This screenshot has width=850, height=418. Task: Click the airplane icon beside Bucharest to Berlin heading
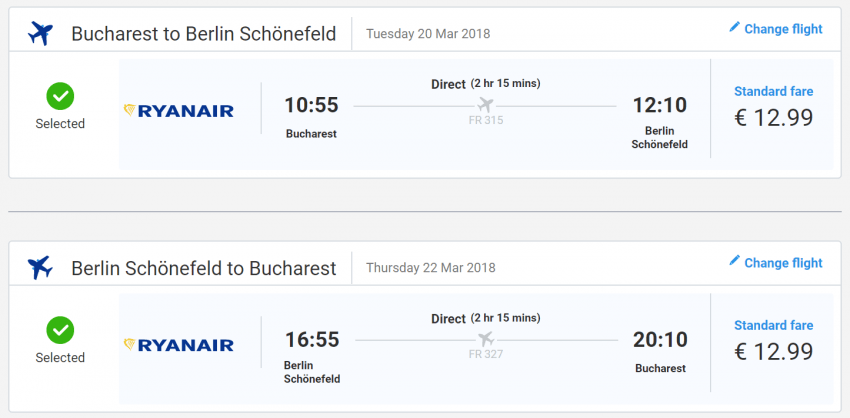(x=41, y=33)
